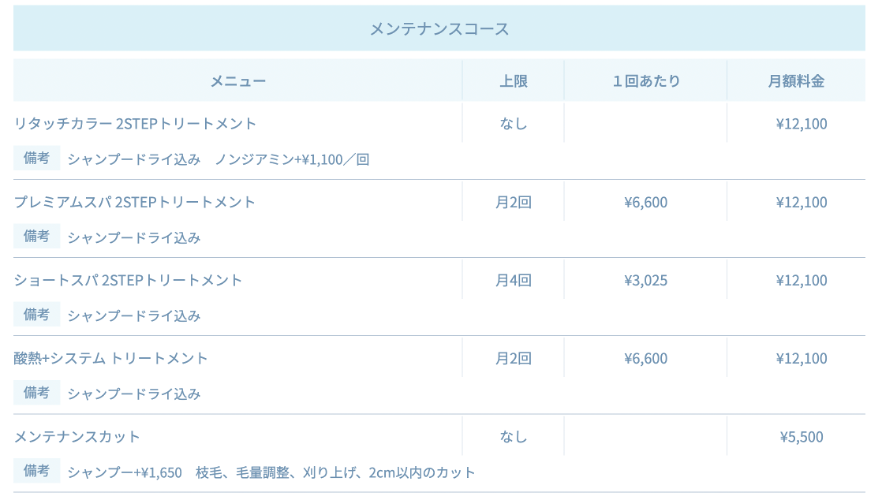Screen dimensions: 882x500
Task: Click the ¥3,025 per-visit price
Action: point(645,280)
